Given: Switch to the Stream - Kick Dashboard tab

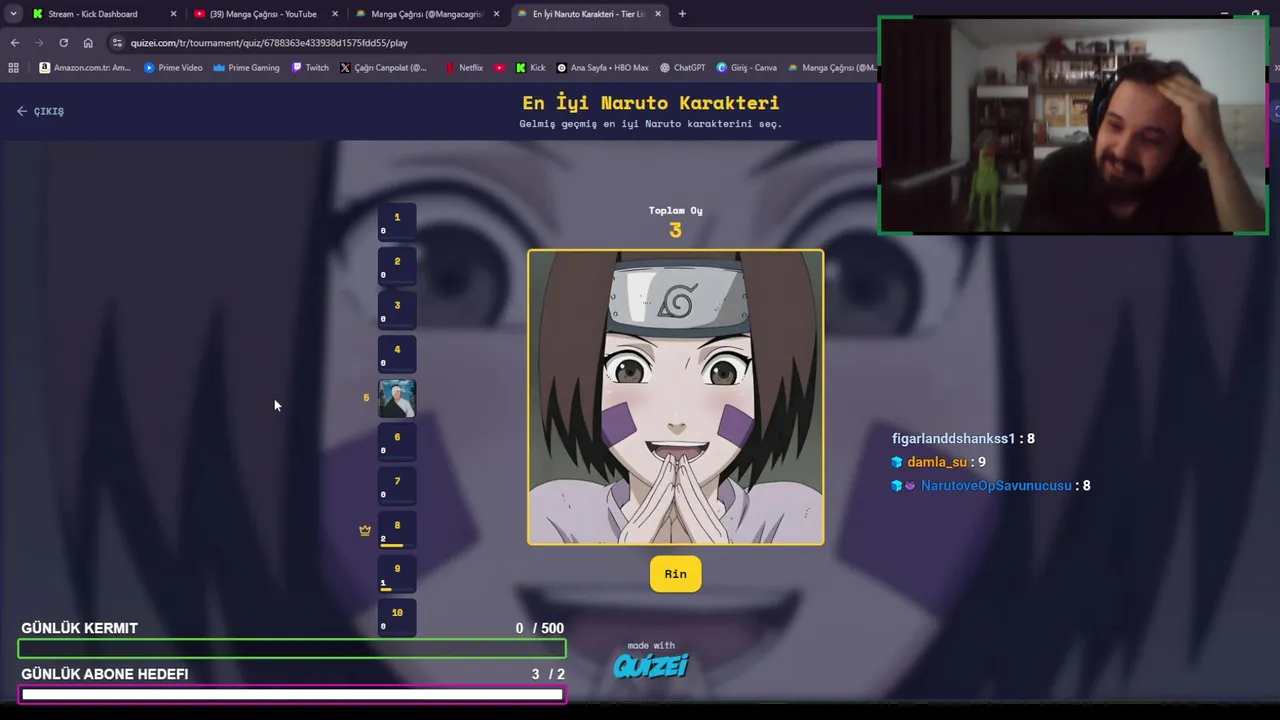Looking at the screenshot, I should pos(93,14).
